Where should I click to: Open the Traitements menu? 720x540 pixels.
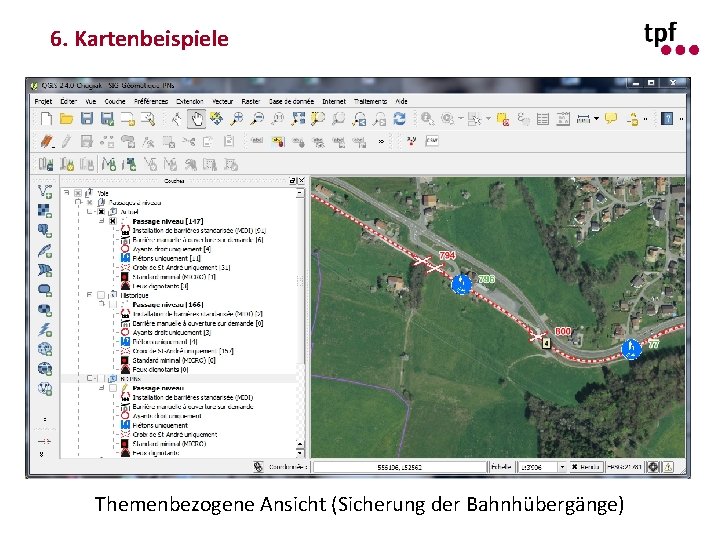370,101
